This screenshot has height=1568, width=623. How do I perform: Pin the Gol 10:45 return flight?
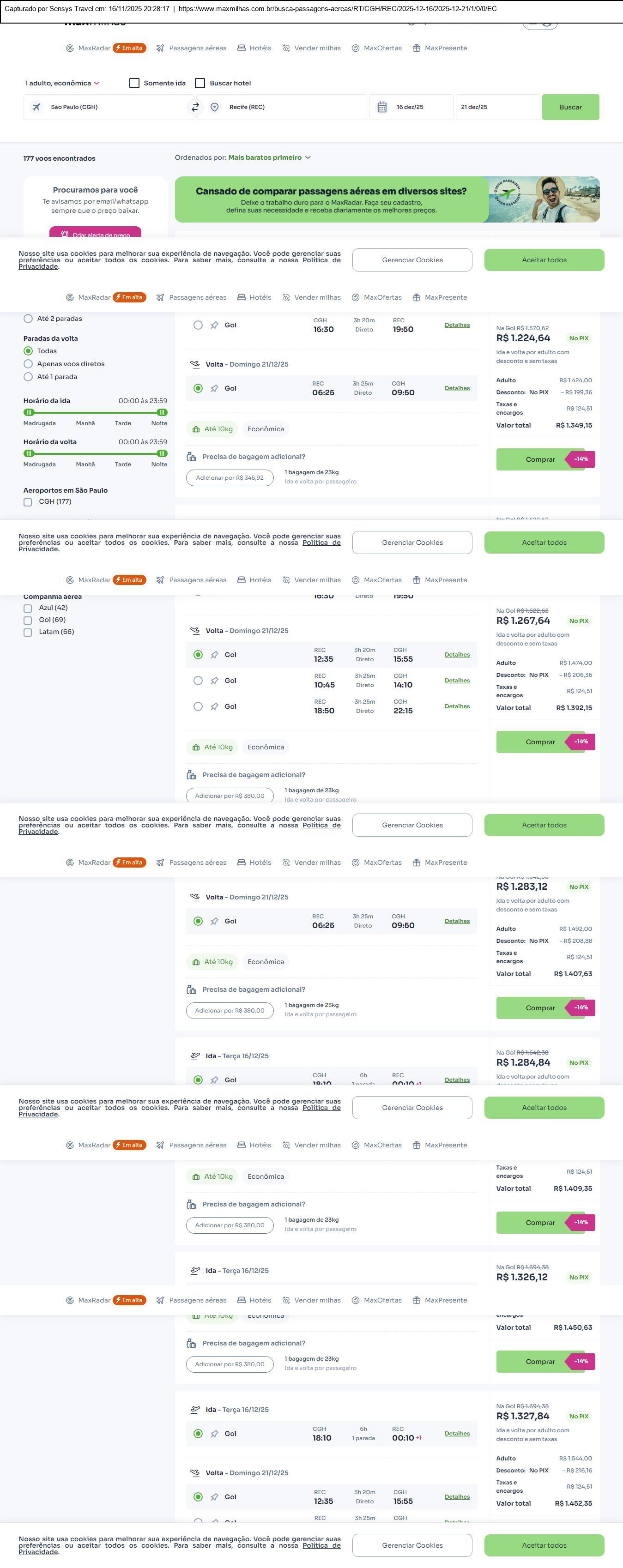[214, 681]
